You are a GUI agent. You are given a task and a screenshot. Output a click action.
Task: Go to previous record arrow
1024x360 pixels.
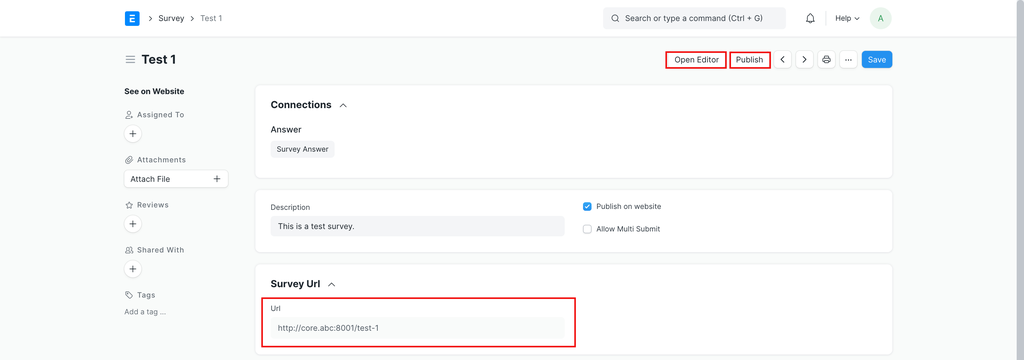click(x=782, y=59)
